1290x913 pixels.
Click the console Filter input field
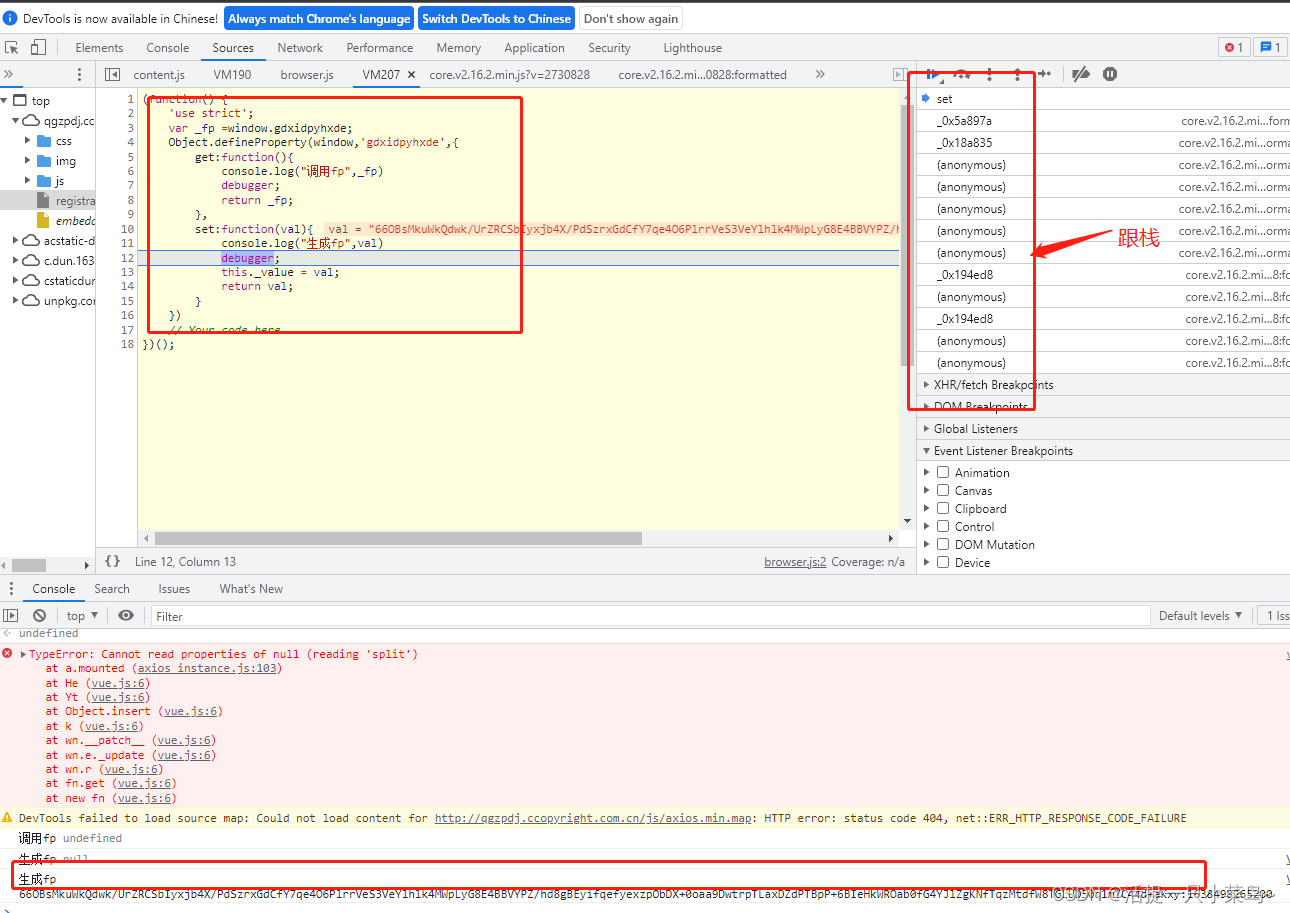click(650, 616)
